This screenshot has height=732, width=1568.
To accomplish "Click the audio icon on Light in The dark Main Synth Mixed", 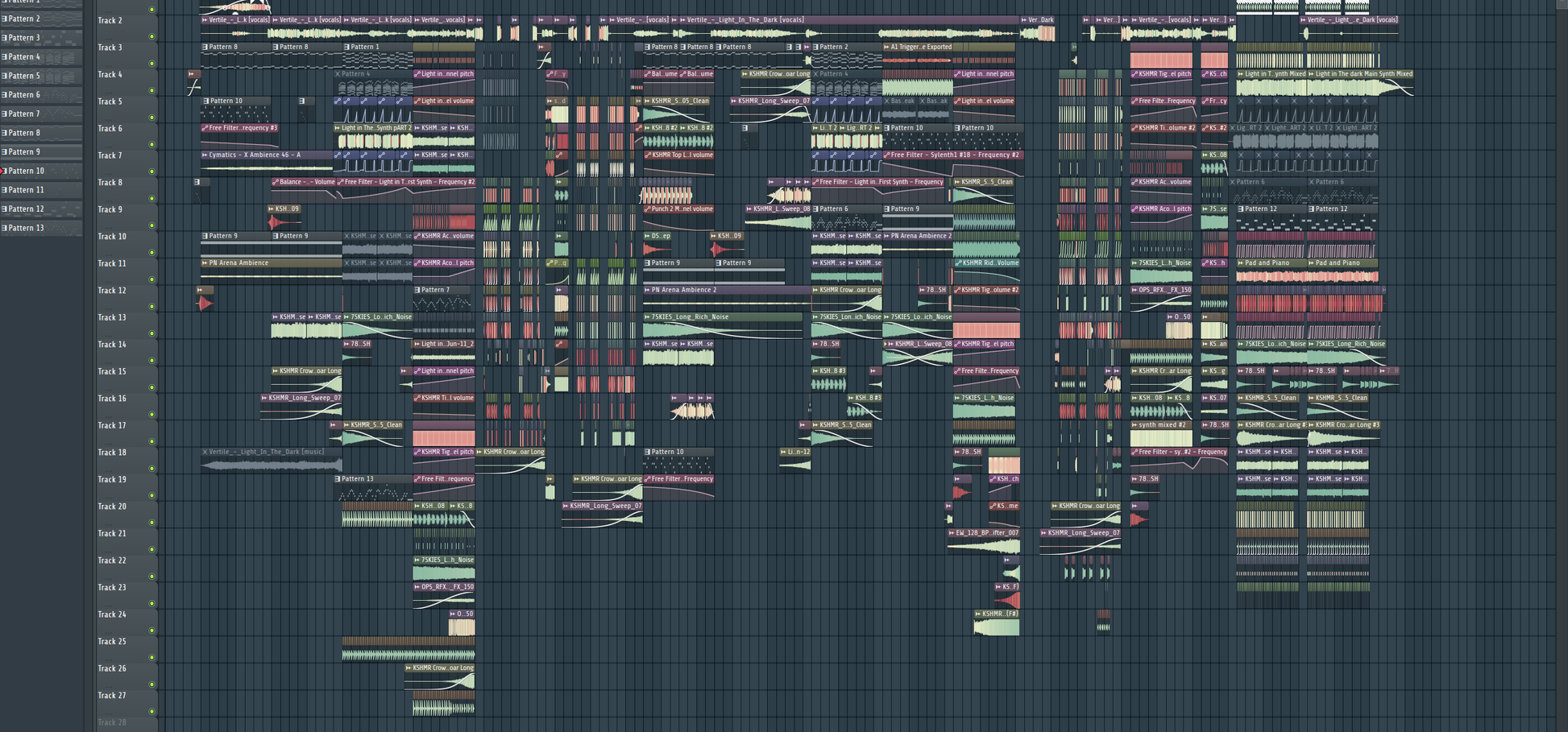I will (1311, 74).
